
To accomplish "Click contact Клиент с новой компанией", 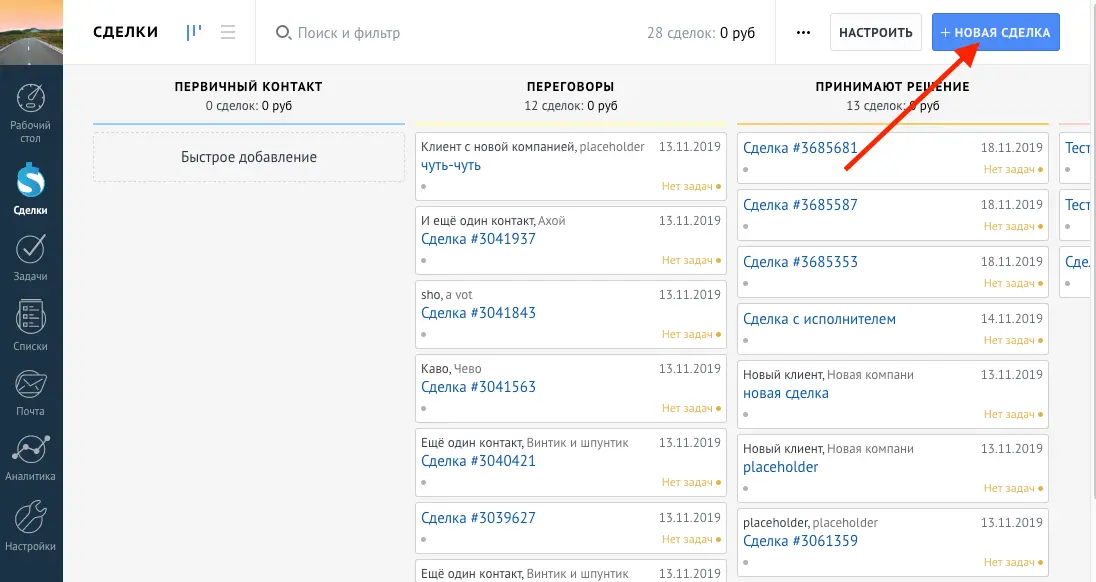I will point(498,147).
